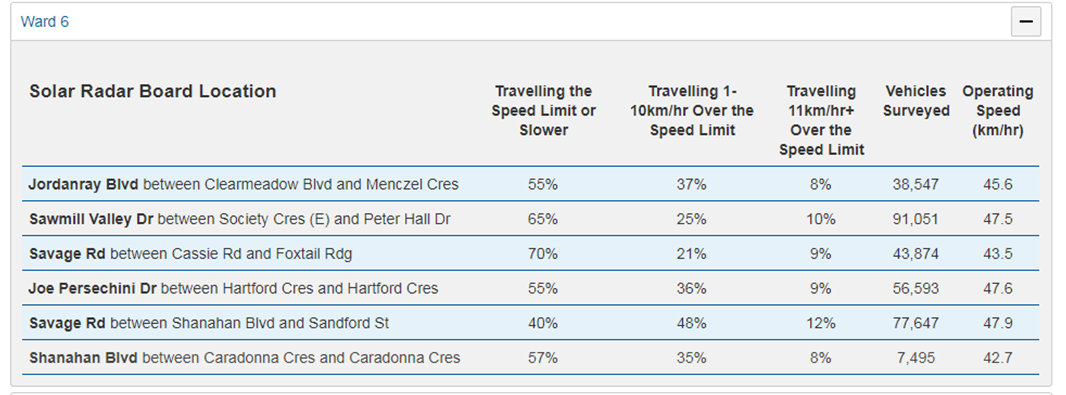
Task: Select Savage Rd between Shanahan Blvd row
Action: click(x=530, y=322)
